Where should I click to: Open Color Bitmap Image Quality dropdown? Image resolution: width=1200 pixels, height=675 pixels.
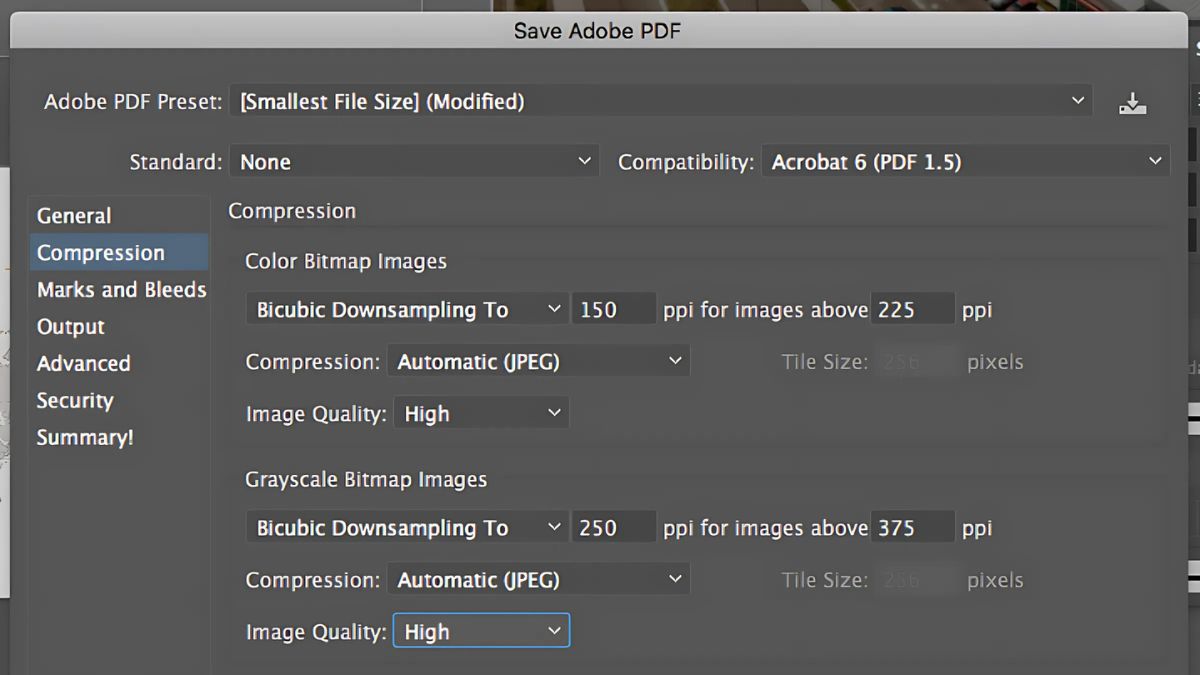(481, 414)
